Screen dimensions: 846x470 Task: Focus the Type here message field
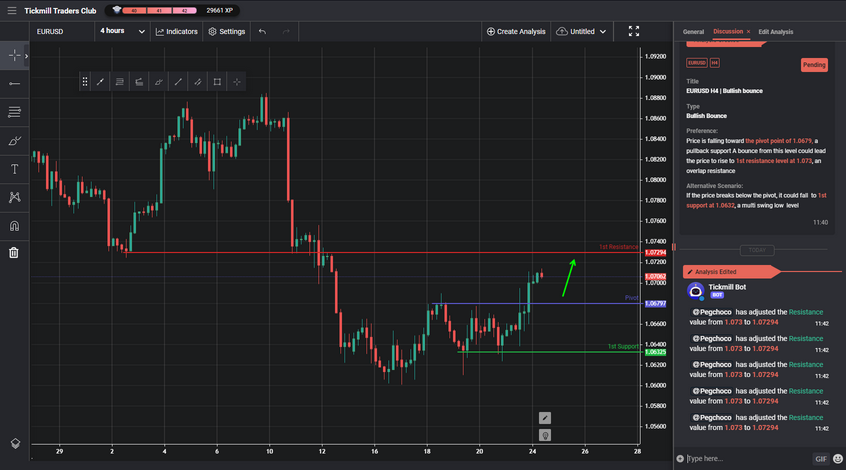747,459
